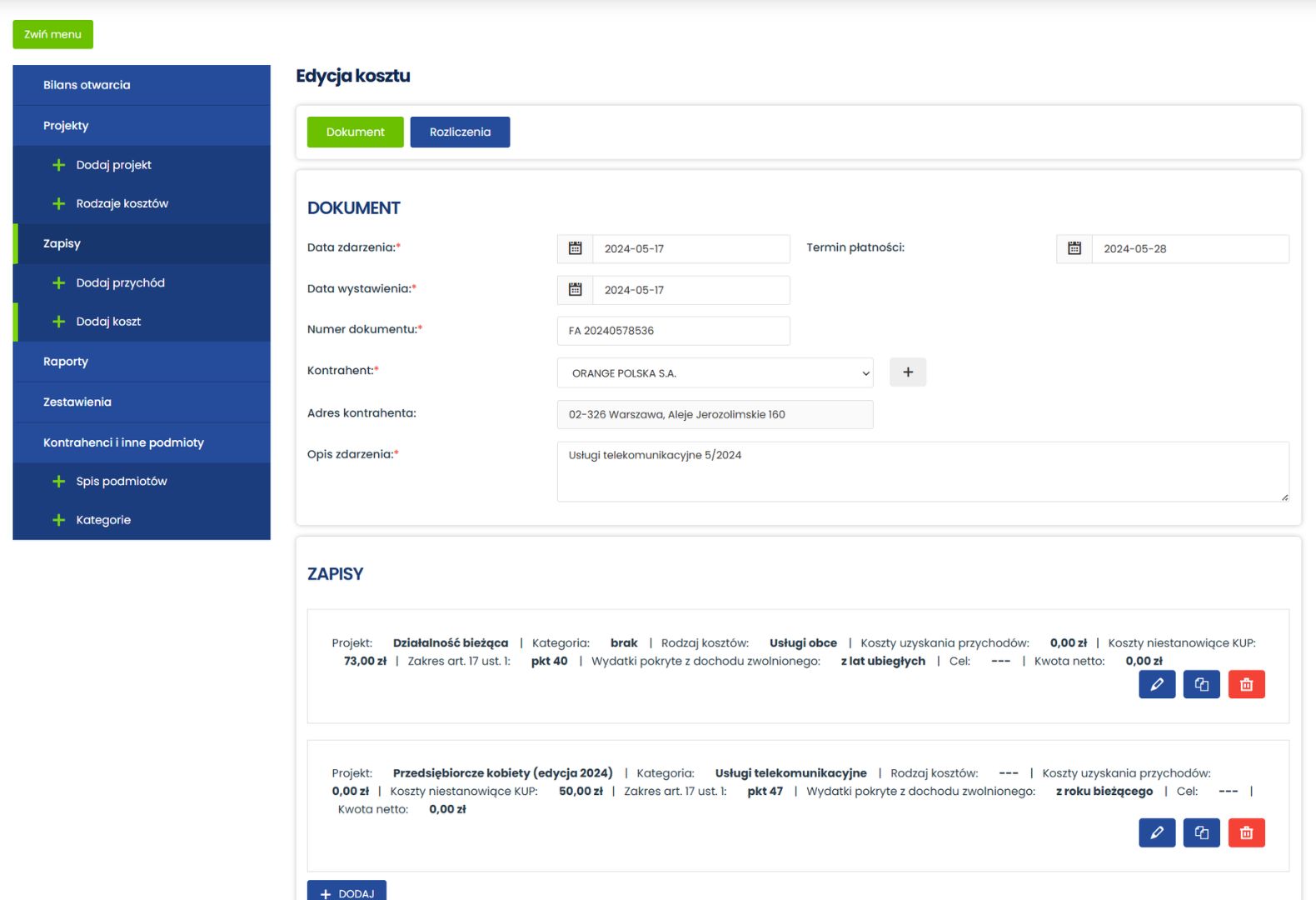Image resolution: width=1316 pixels, height=900 pixels.
Task: Click the calendar icon beside Data wystawienia
Action: tap(575, 289)
